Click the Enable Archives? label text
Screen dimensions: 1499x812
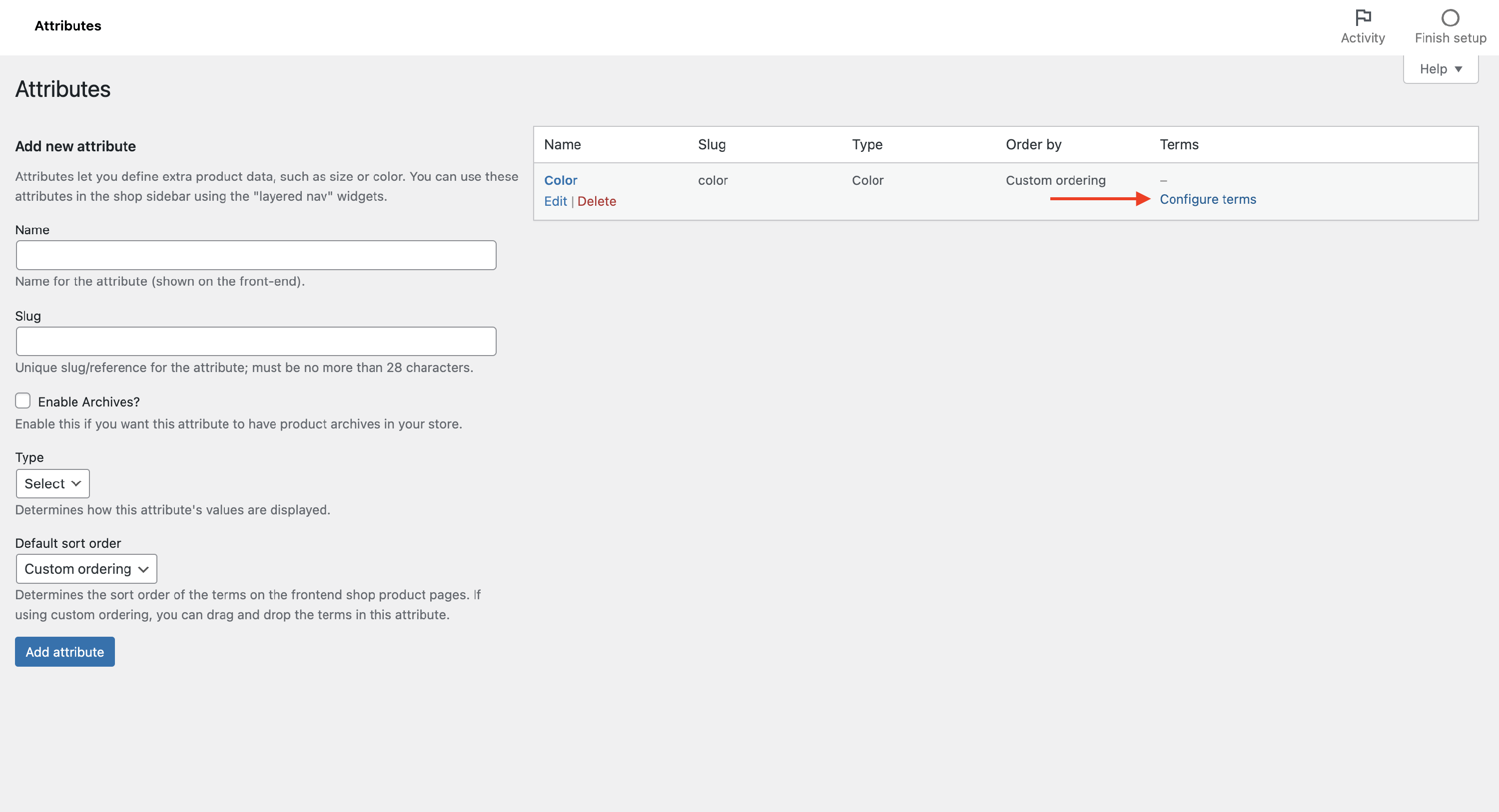pos(88,402)
